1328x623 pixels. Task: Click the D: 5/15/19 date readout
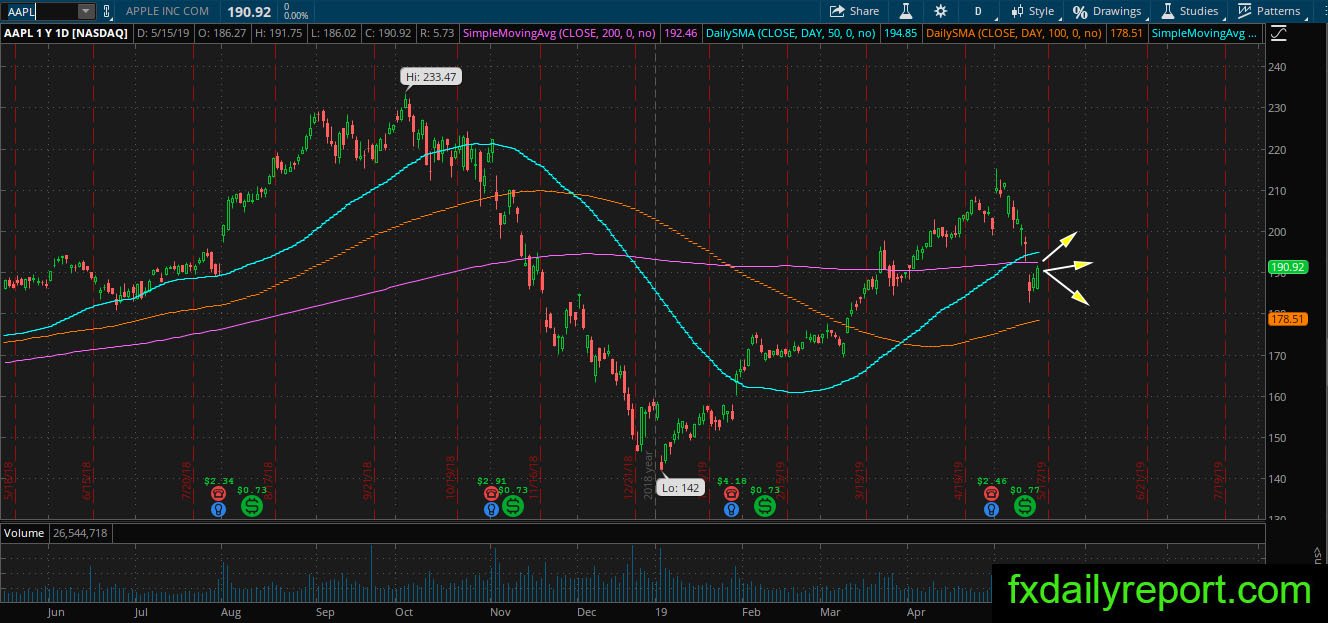click(163, 33)
